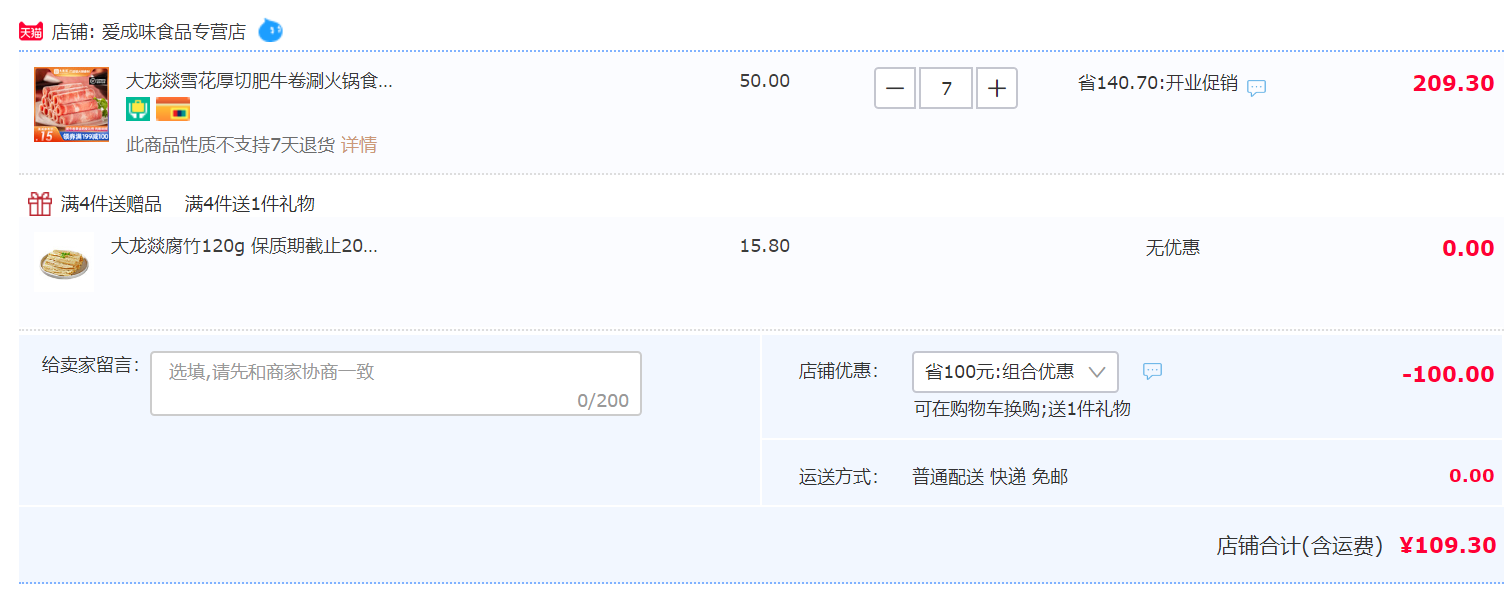Click the 满4件送1件礼物 promotion text
1512x596 pixels.
pos(250,204)
